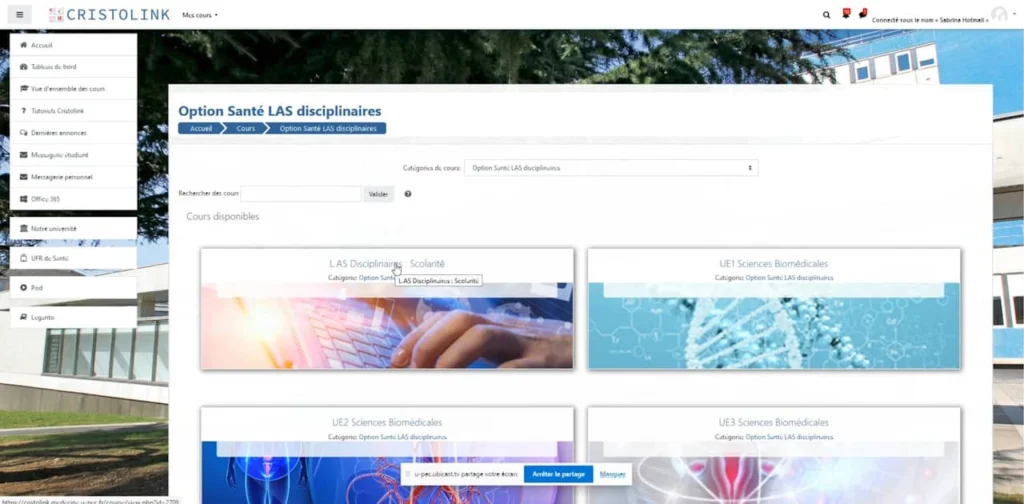Click Arrêter le partage button
The width and height of the screenshot is (1024, 504).
coord(558,474)
